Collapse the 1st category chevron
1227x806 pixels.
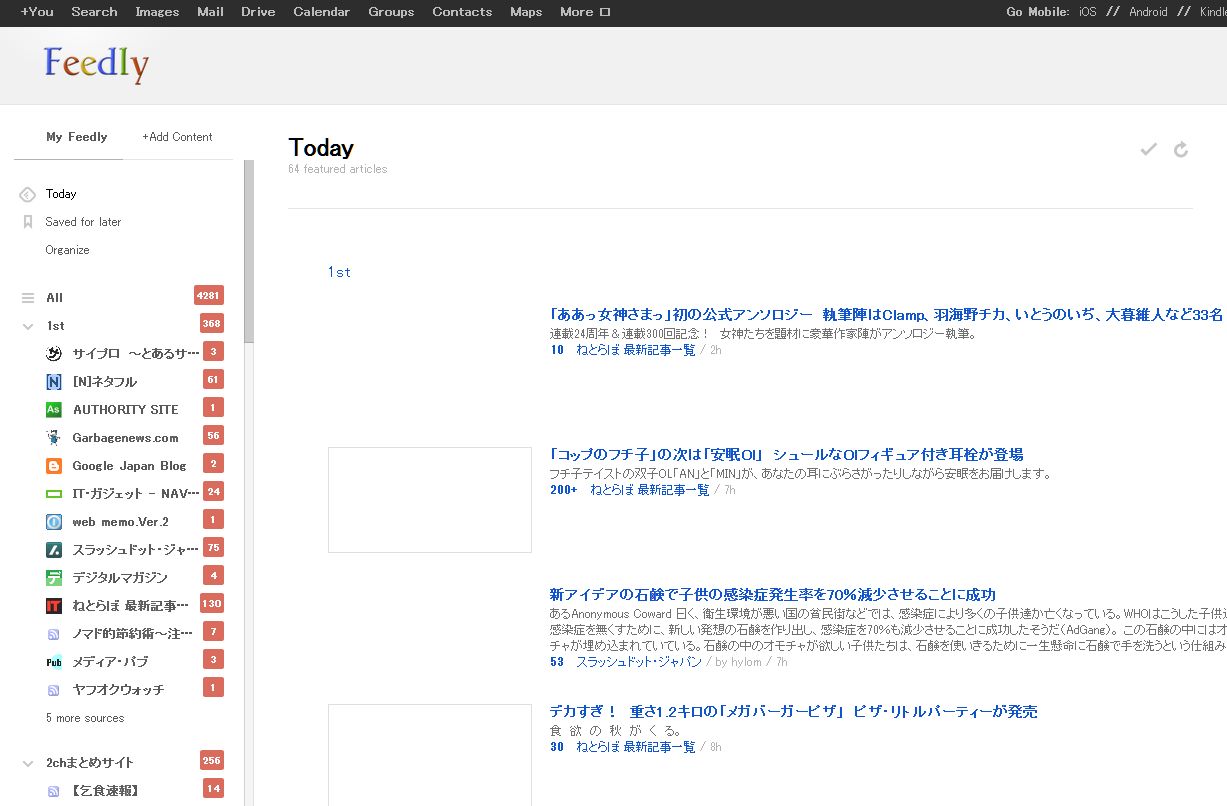(28, 326)
